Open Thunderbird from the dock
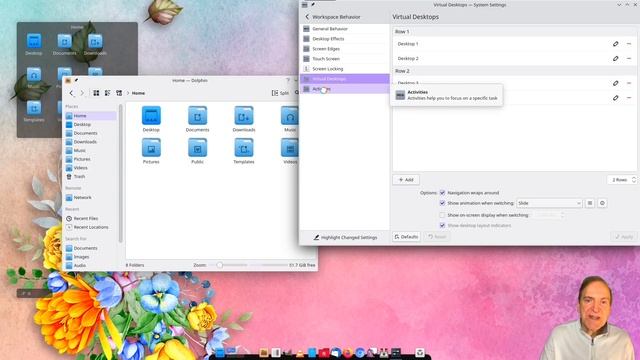Screen dimensions: 640x360 click(336, 353)
